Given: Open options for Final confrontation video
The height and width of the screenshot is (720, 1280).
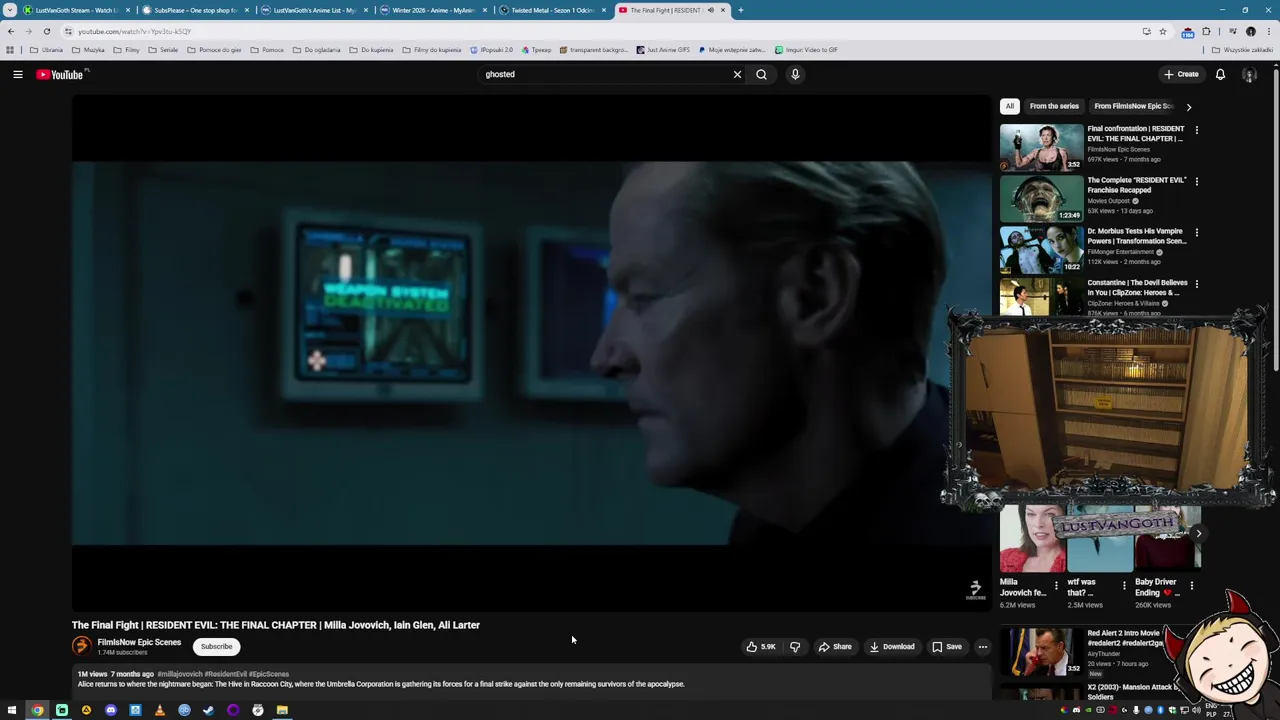Looking at the screenshot, I should 1196,130.
